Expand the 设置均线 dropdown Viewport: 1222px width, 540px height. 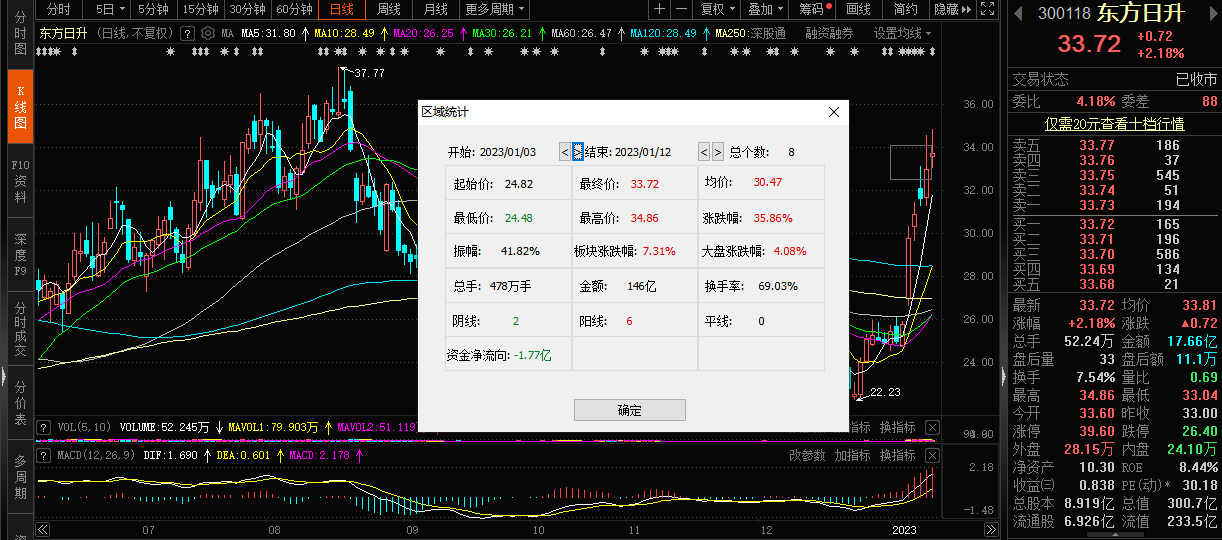tap(902, 32)
